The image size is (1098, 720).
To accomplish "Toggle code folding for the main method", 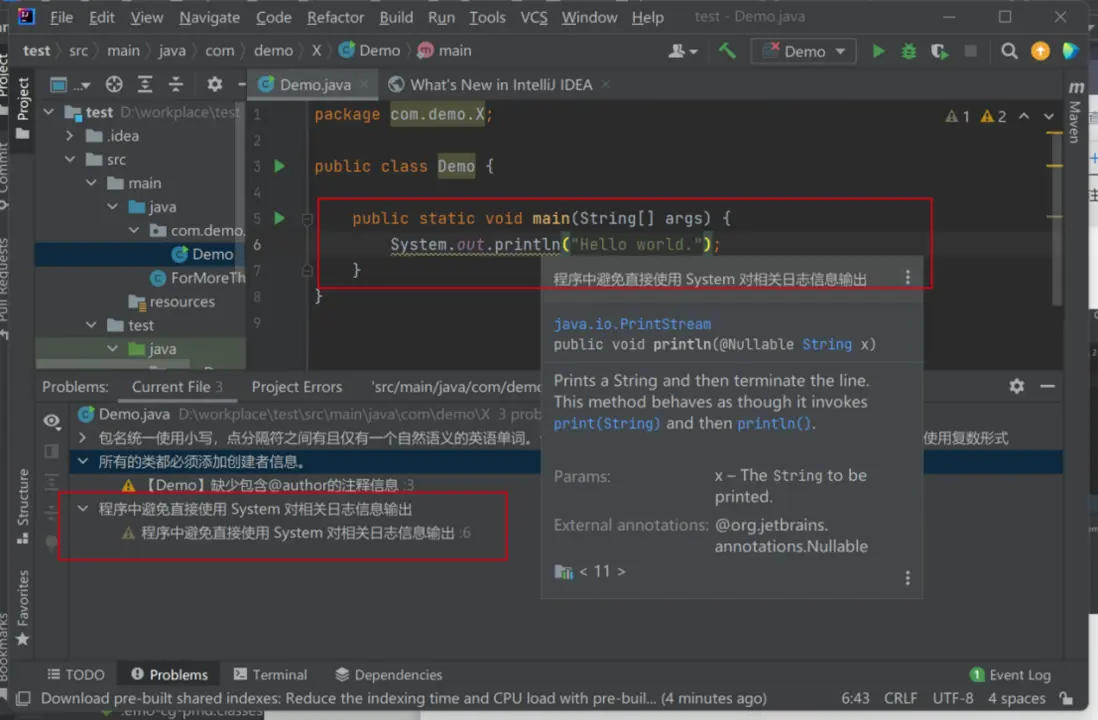I will [x=308, y=219].
